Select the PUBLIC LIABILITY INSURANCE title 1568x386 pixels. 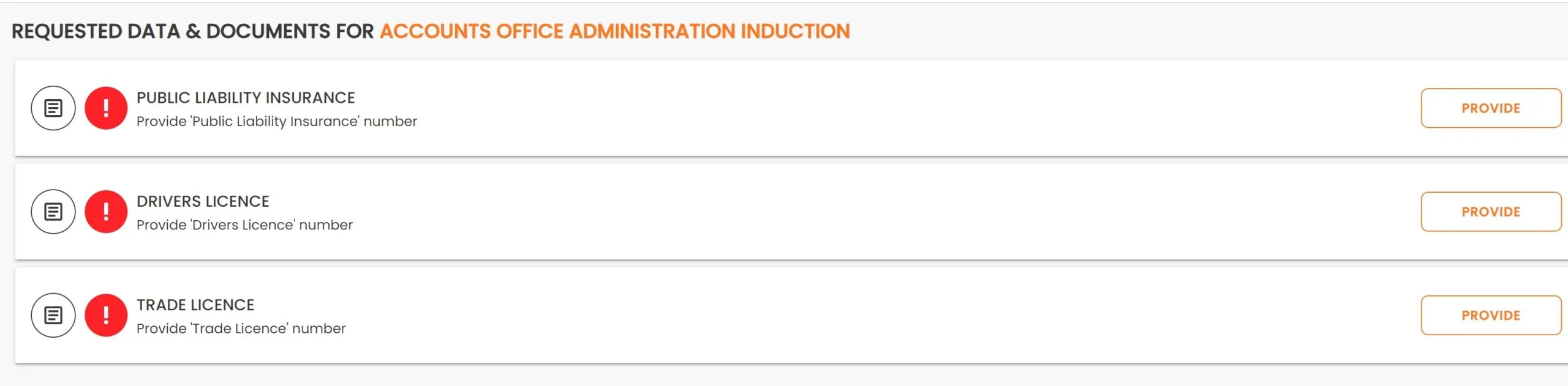click(x=246, y=98)
